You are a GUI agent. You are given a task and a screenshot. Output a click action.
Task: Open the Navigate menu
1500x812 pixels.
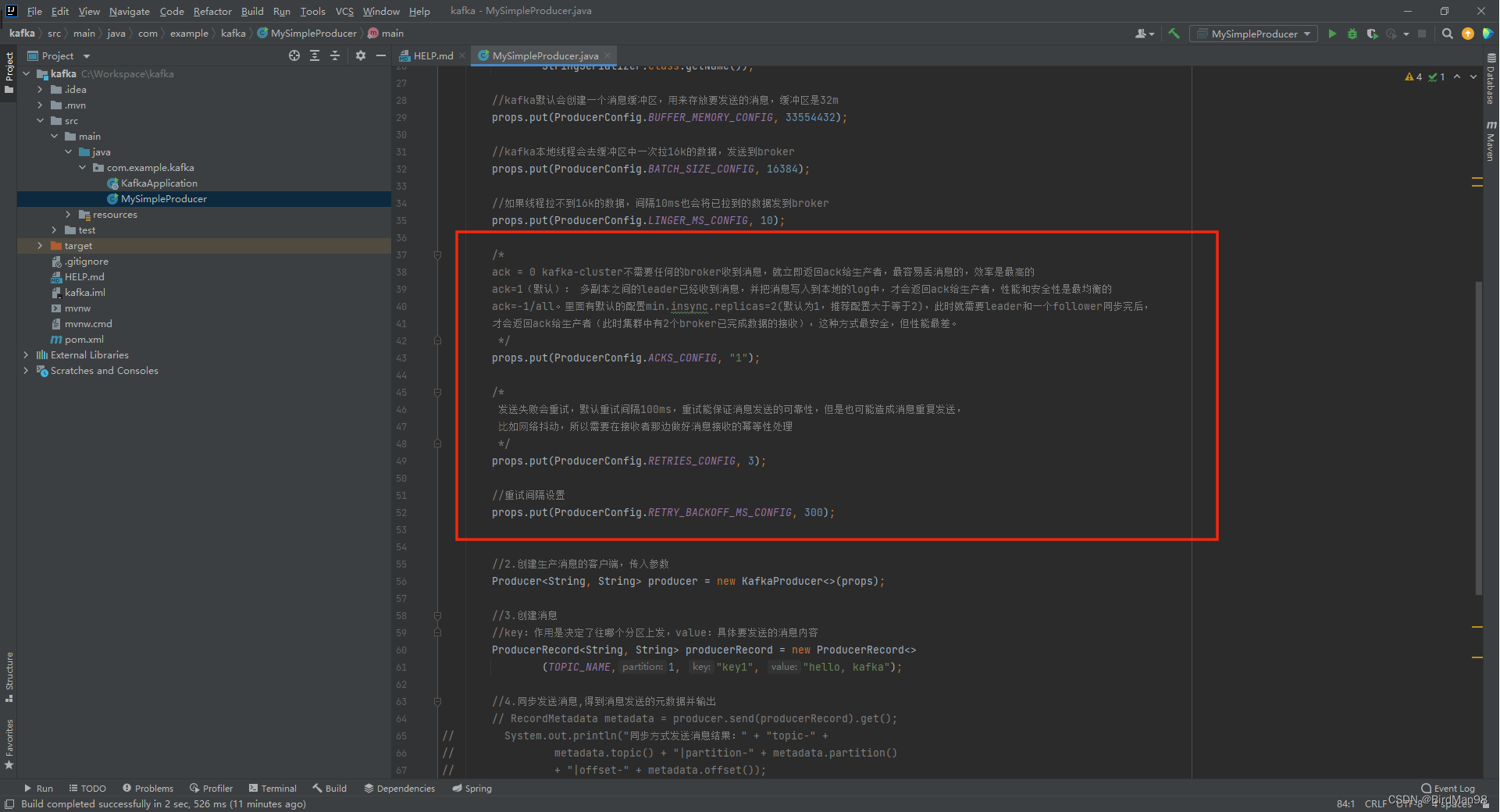tap(129, 11)
